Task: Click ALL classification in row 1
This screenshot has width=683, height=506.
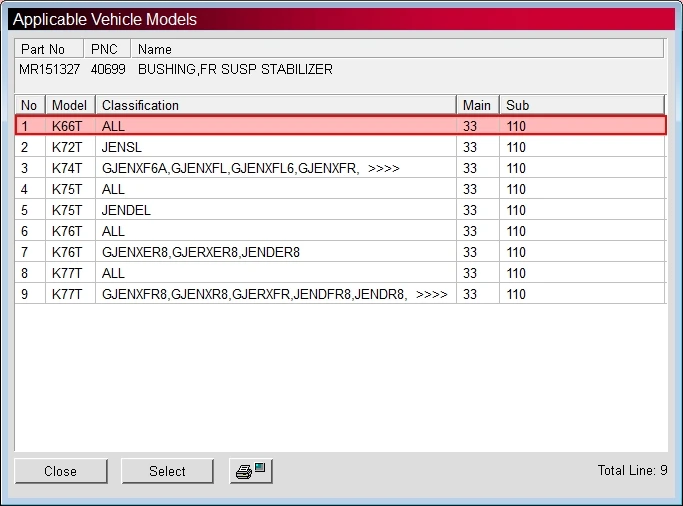Action: (x=113, y=126)
